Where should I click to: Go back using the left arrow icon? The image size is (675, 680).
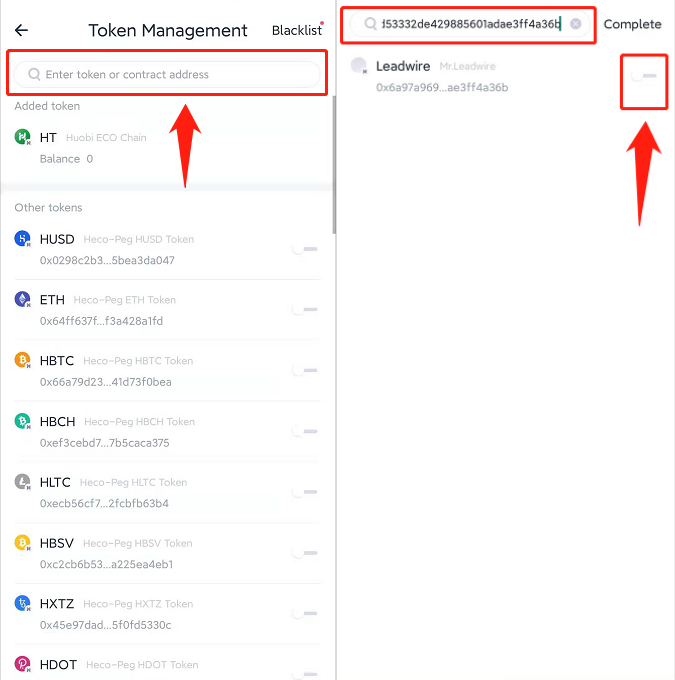point(21,30)
